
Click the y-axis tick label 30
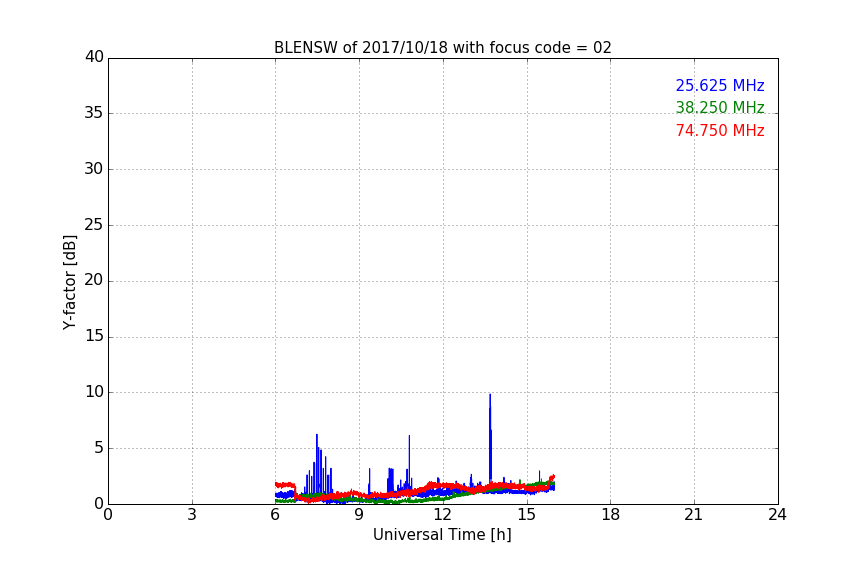click(x=94, y=169)
